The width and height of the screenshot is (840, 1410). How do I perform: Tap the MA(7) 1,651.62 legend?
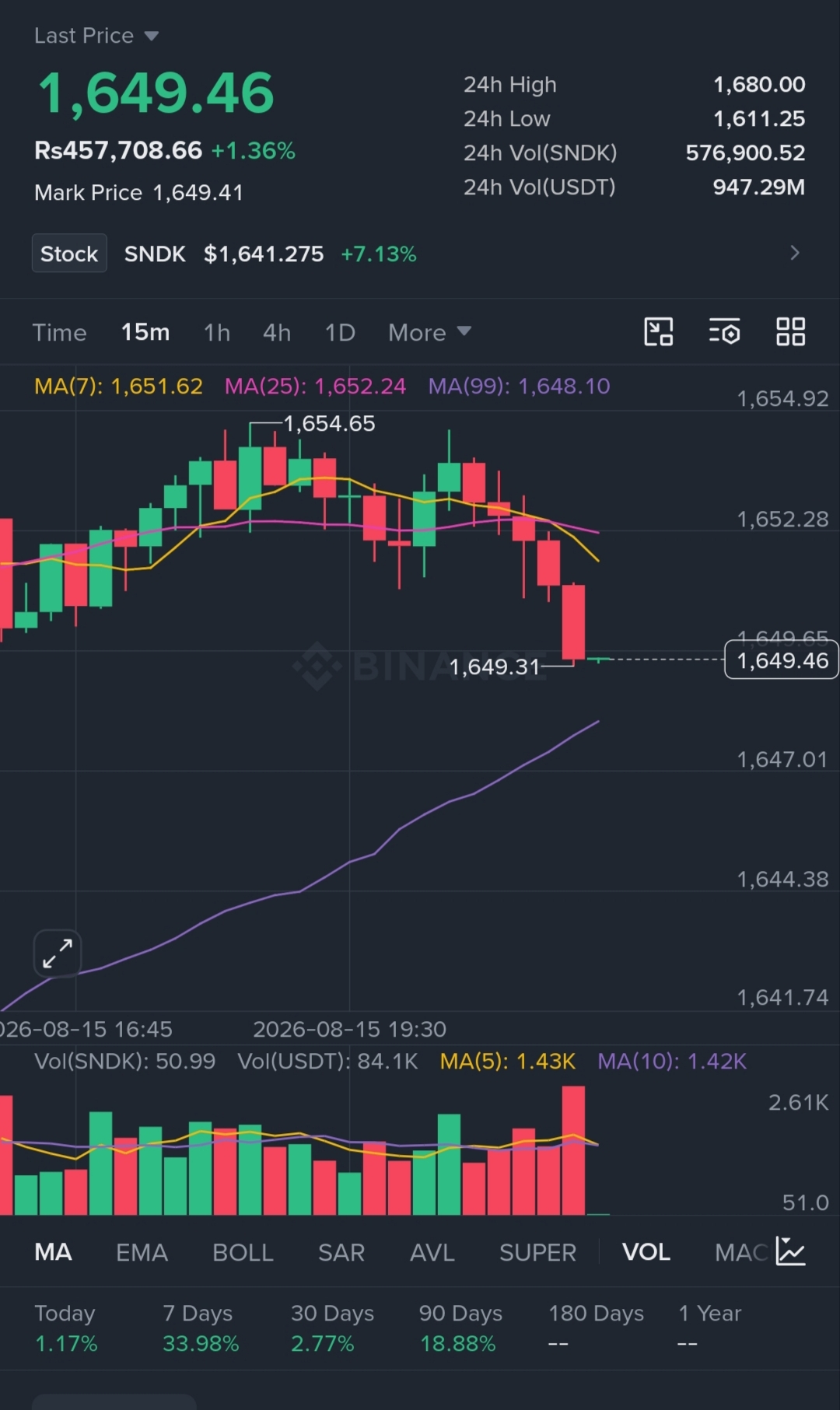[118, 387]
